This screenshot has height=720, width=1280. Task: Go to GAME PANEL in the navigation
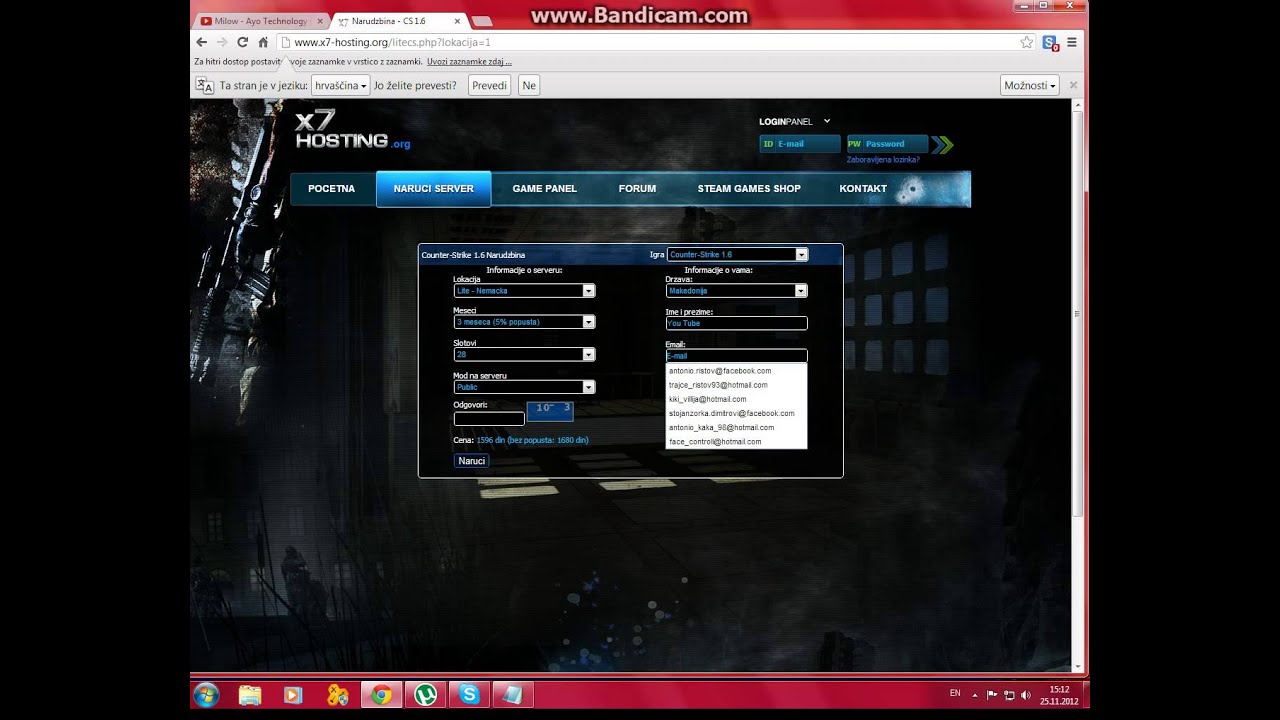pos(544,189)
